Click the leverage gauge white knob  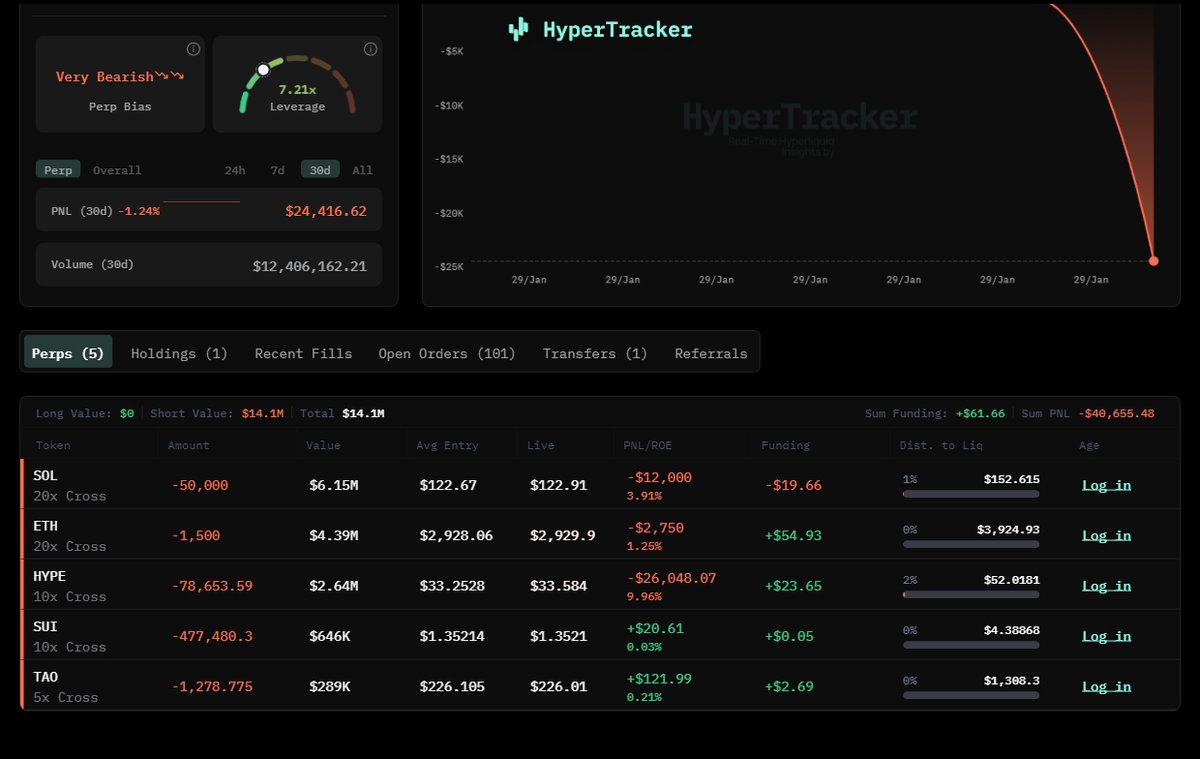263,70
